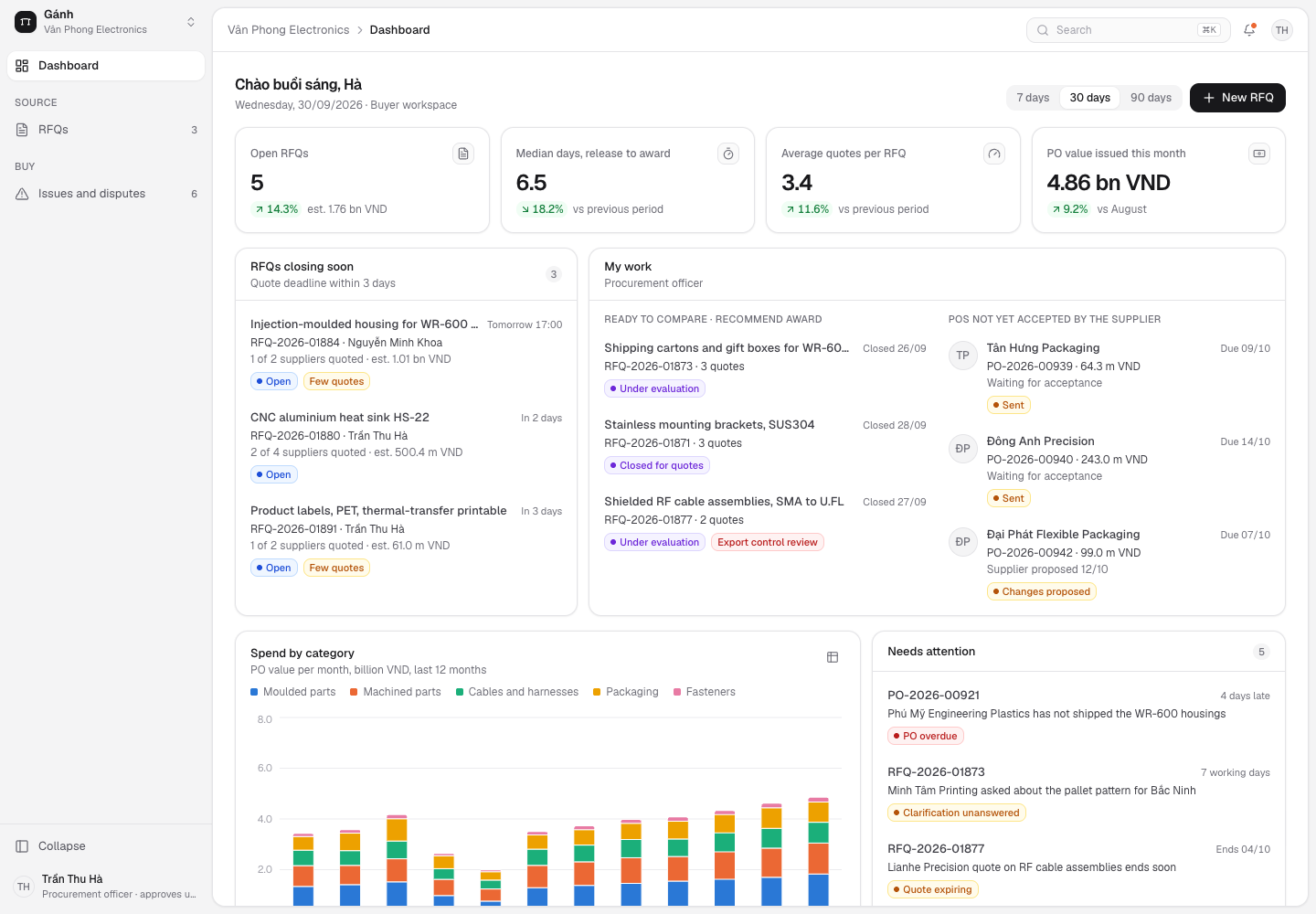The height and width of the screenshot is (914, 1316).
Task: Click the Needs attention count badge
Action: click(1261, 652)
